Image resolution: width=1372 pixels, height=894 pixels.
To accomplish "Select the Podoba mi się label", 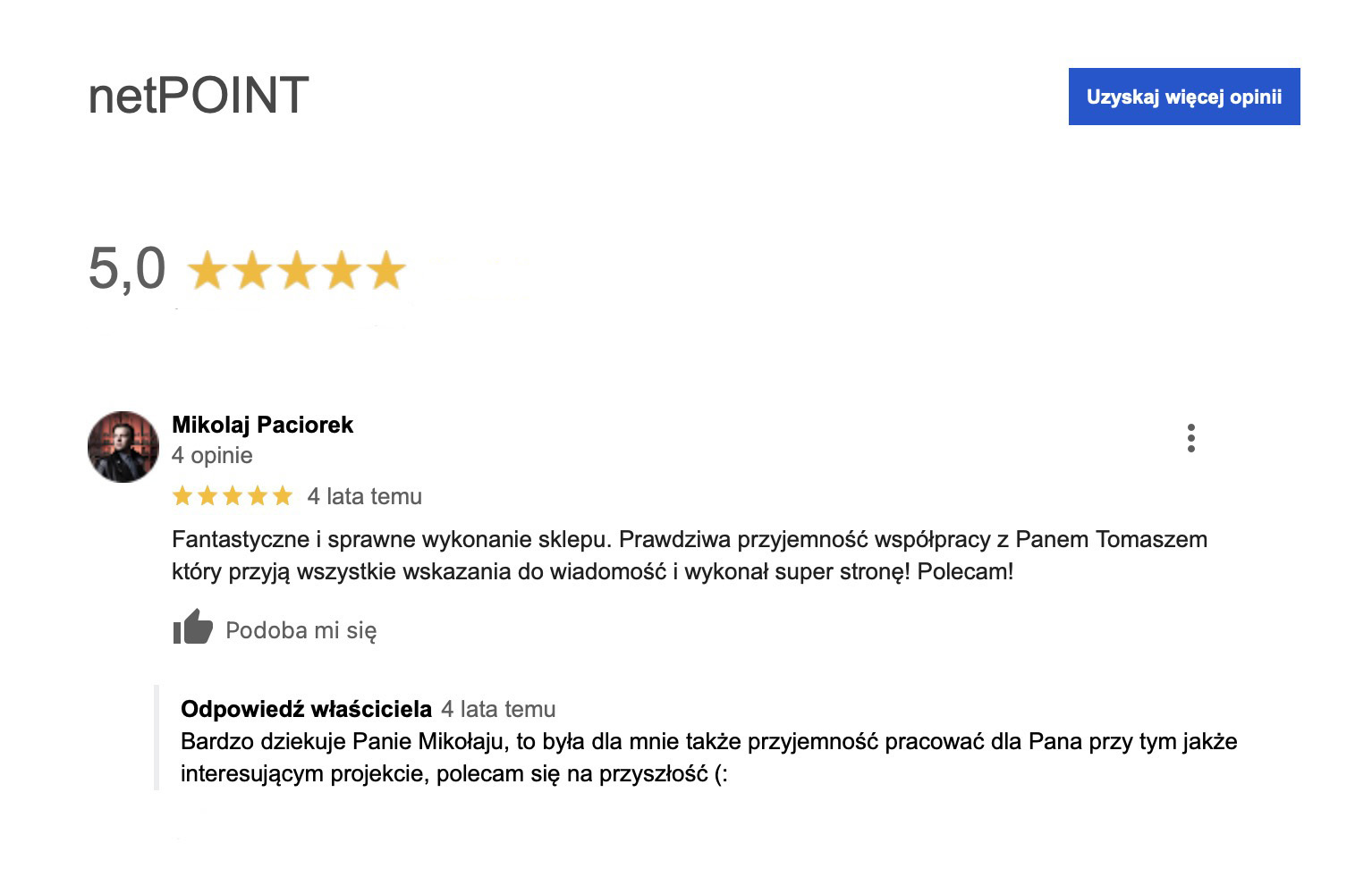I will coord(301,630).
